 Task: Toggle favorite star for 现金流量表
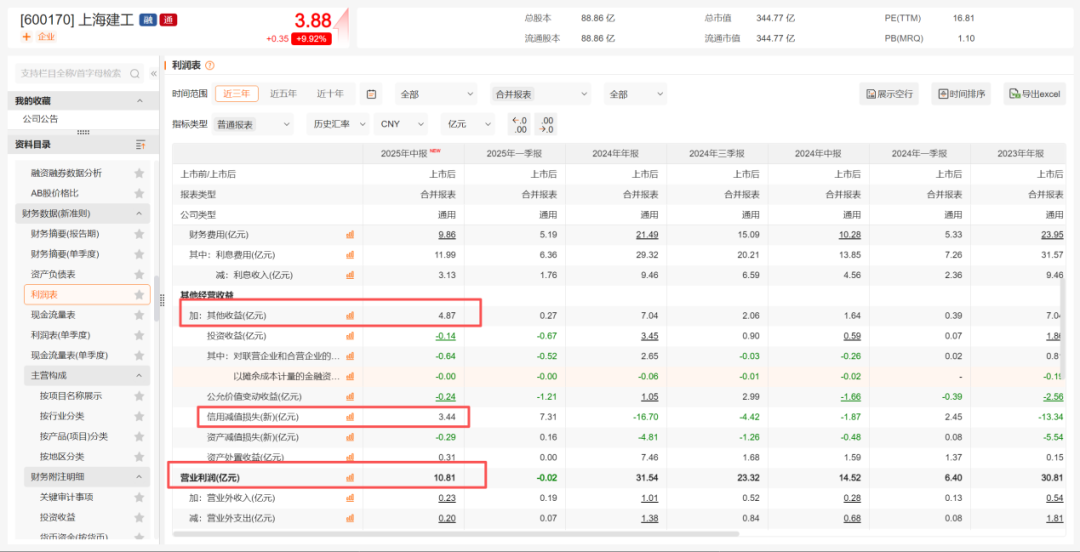point(139,315)
